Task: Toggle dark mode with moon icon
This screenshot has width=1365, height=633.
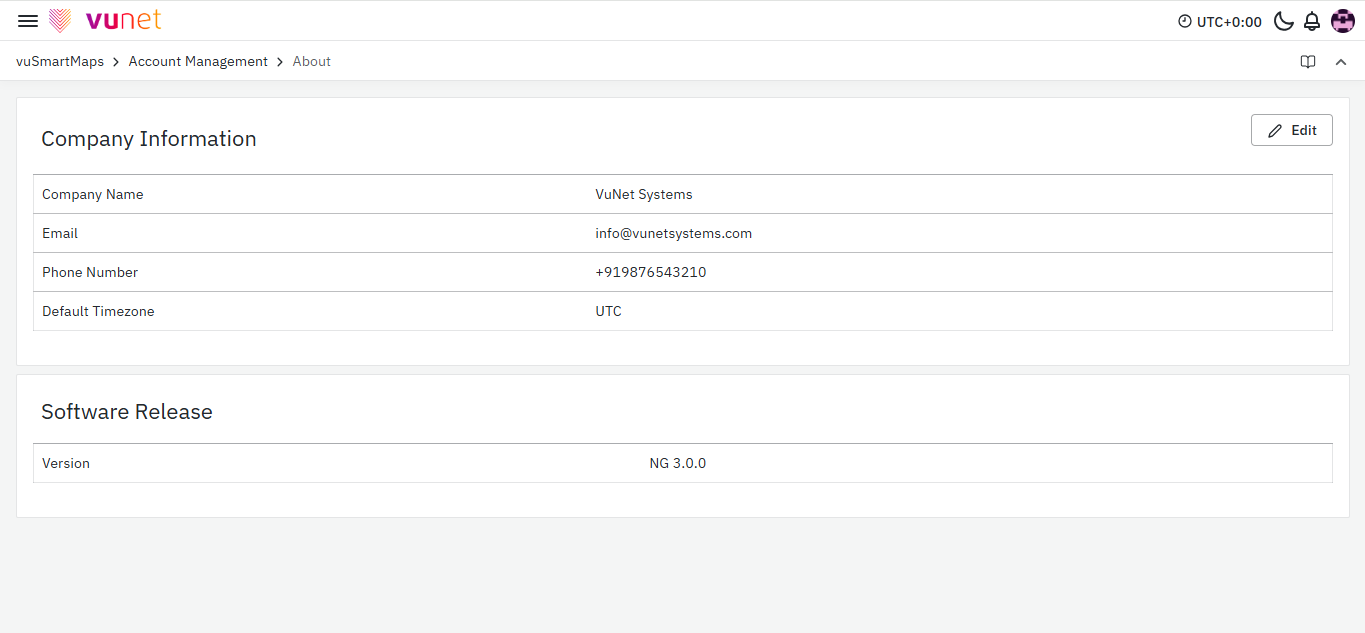Action: tap(1283, 21)
